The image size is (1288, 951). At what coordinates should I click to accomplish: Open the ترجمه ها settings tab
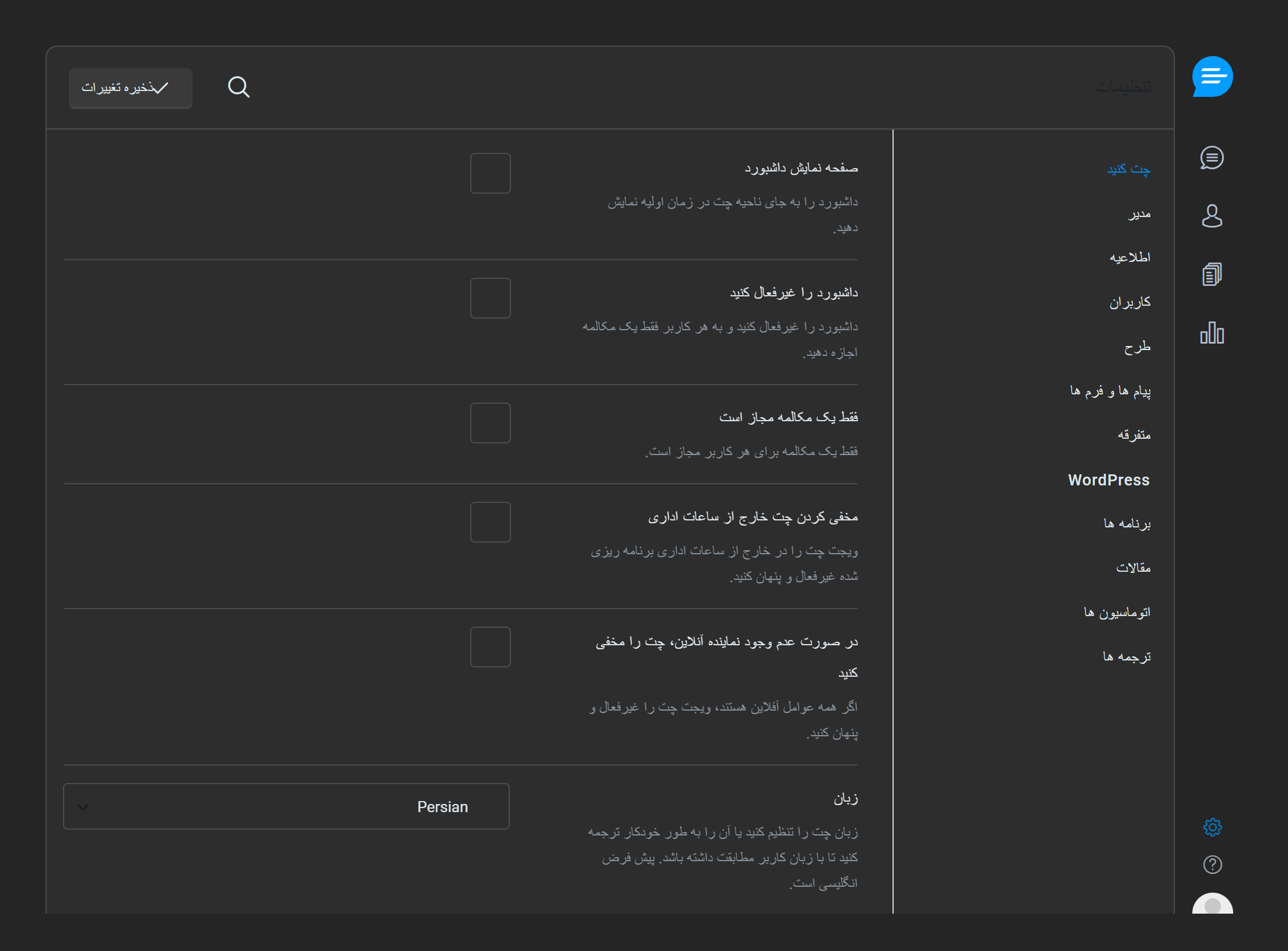[x=1126, y=656]
